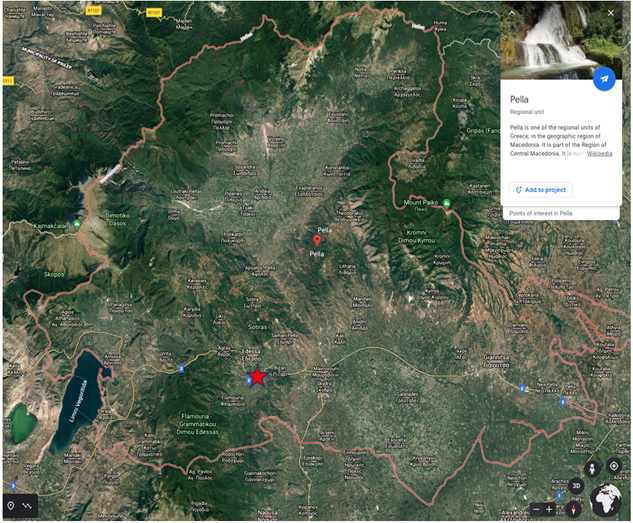Screen dimensions: 633x523
Task: Close the Pella knowledge card
Action: pyautogui.click(x=611, y=13)
